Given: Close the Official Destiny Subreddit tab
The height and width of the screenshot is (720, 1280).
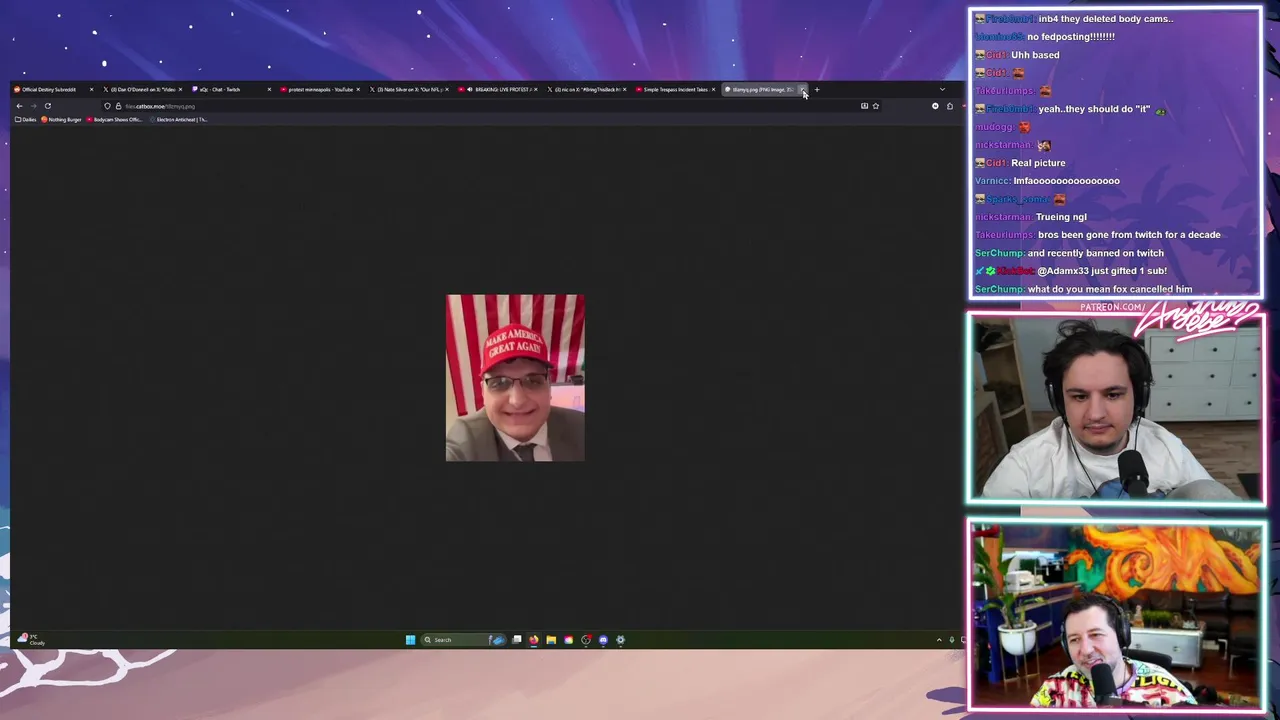Looking at the screenshot, I should click(91, 90).
